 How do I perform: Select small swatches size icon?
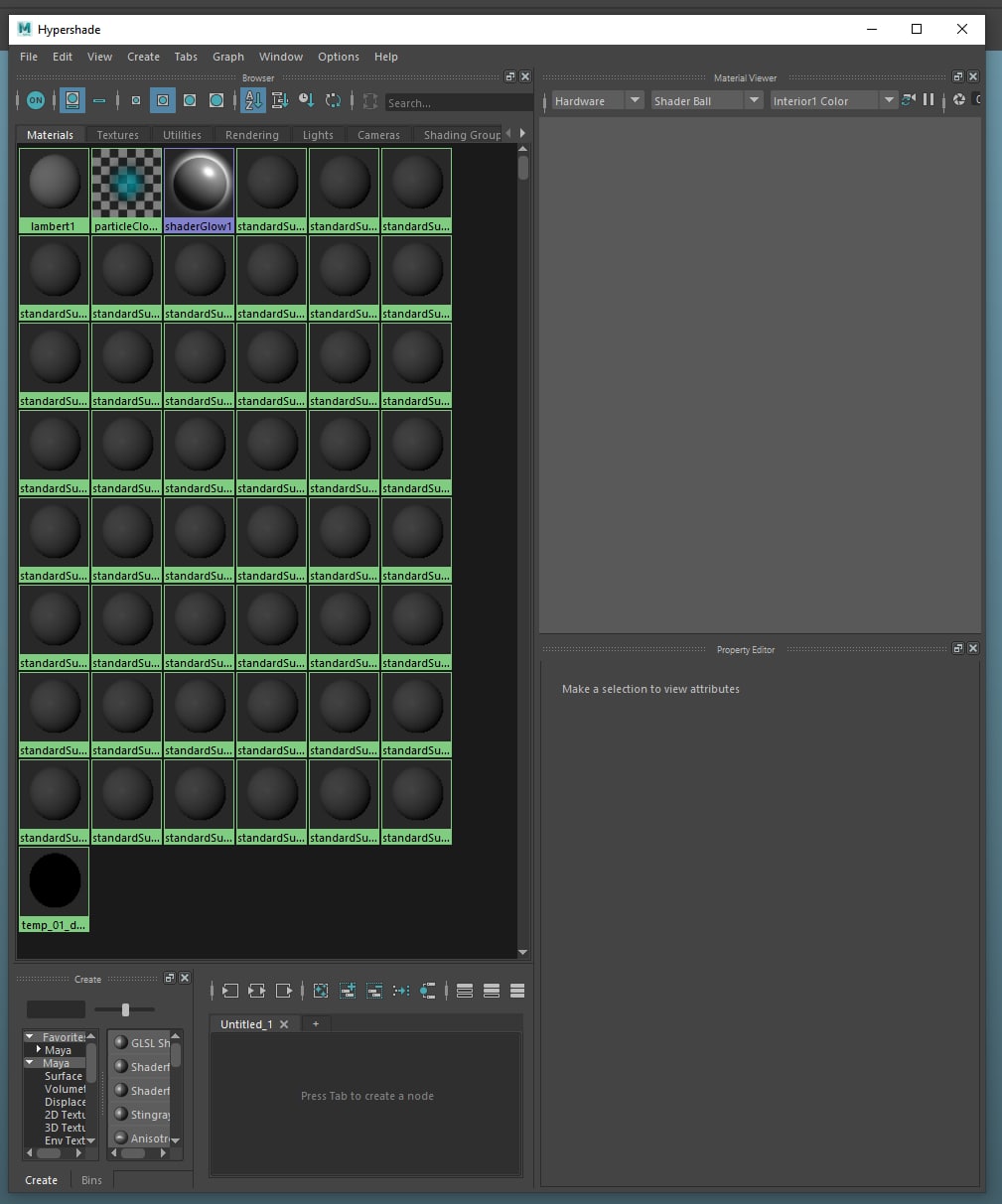pos(136,100)
